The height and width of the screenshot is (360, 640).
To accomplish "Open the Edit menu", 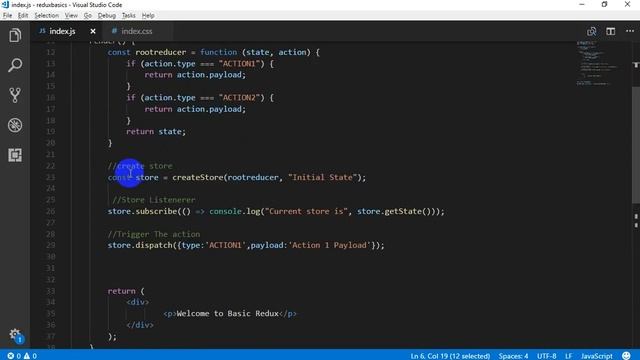I will tap(23, 16).
